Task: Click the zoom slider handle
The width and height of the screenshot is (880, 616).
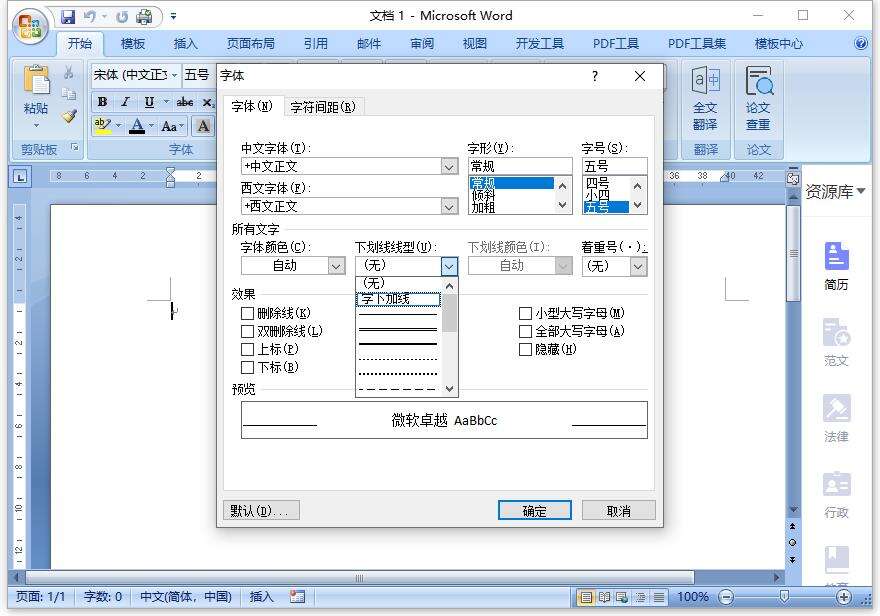Action: tap(785, 596)
